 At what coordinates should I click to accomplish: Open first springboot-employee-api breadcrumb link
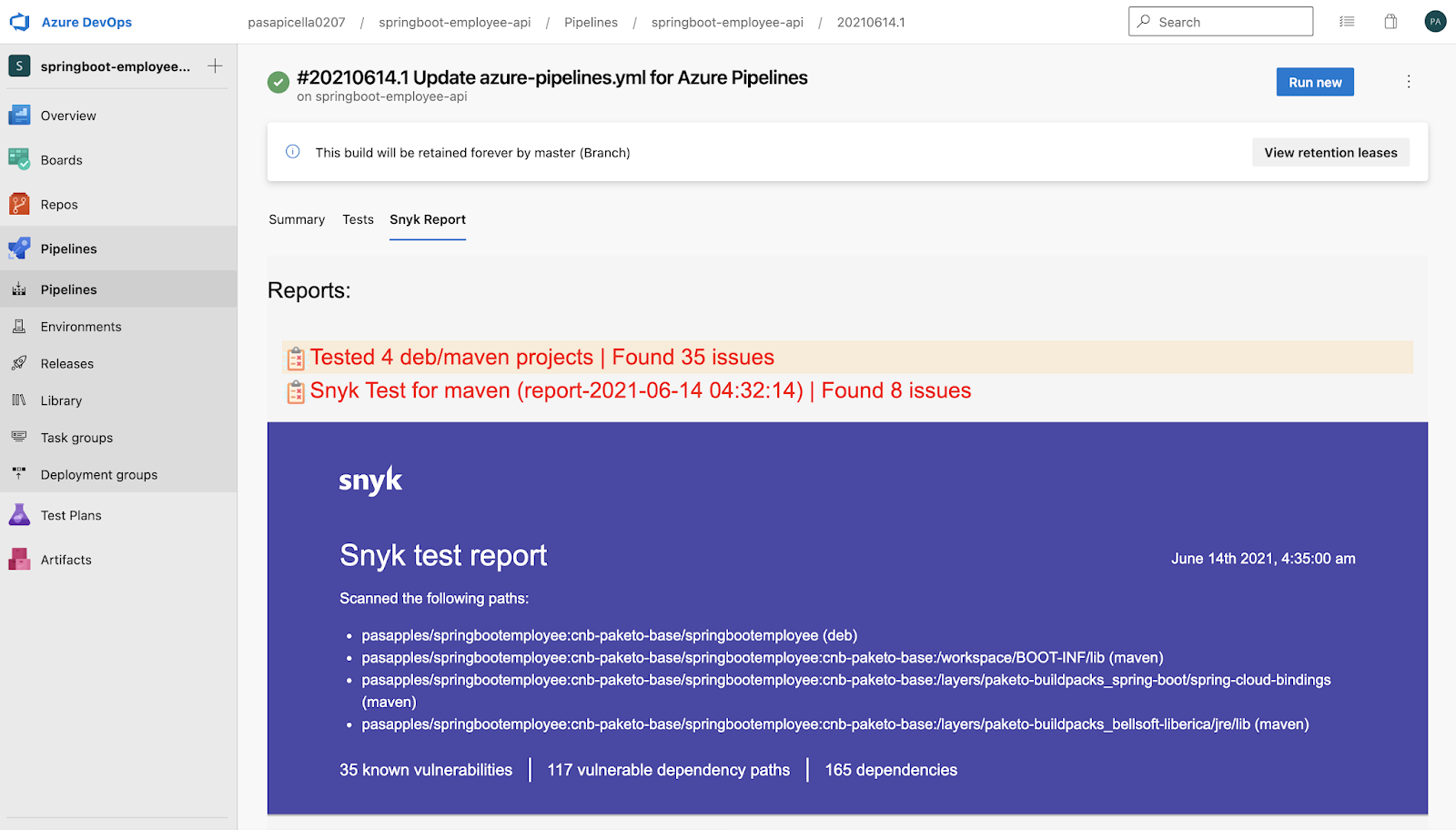[x=455, y=22]
